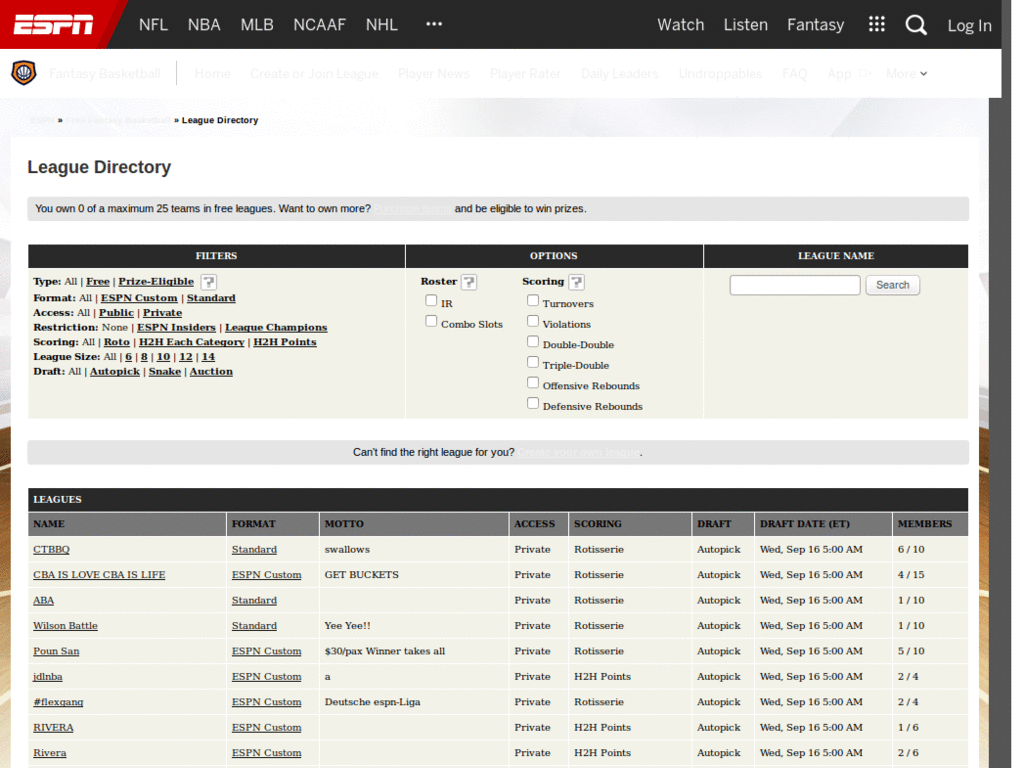Select league size 8
Screen dimensions: 1024x768
pyautogui.click(x=144, y=357)
